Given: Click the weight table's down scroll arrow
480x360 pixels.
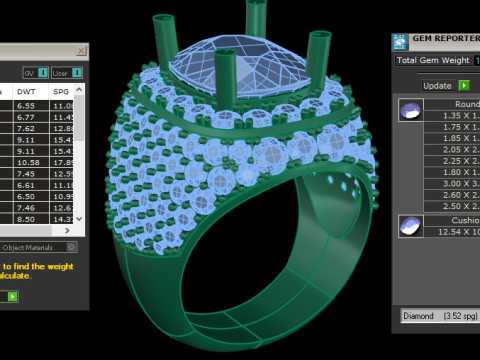Looking at the screenshot, I should point(79,219).
